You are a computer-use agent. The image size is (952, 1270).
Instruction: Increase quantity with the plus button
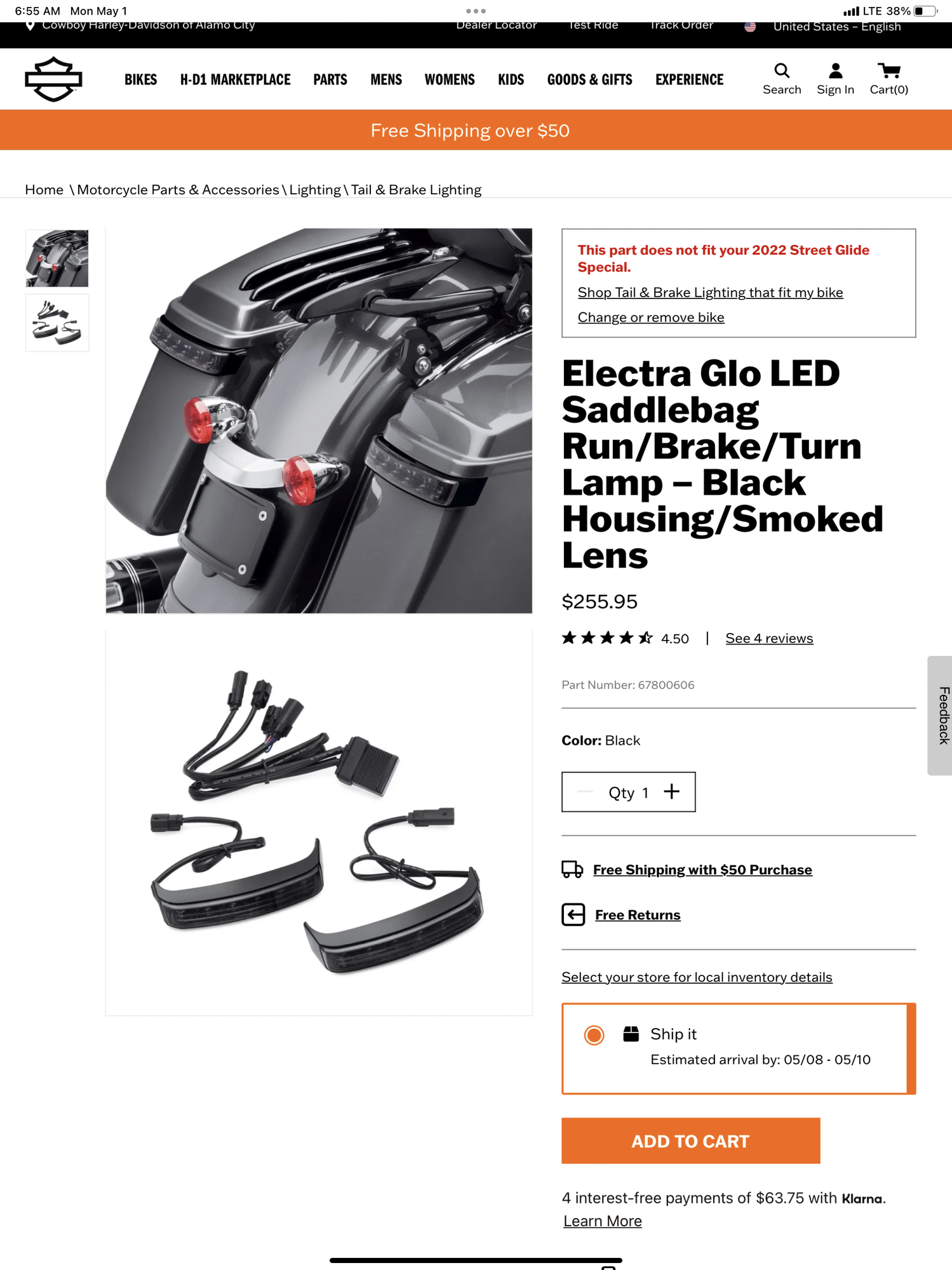pyautogui.click(x=671, y=791)
